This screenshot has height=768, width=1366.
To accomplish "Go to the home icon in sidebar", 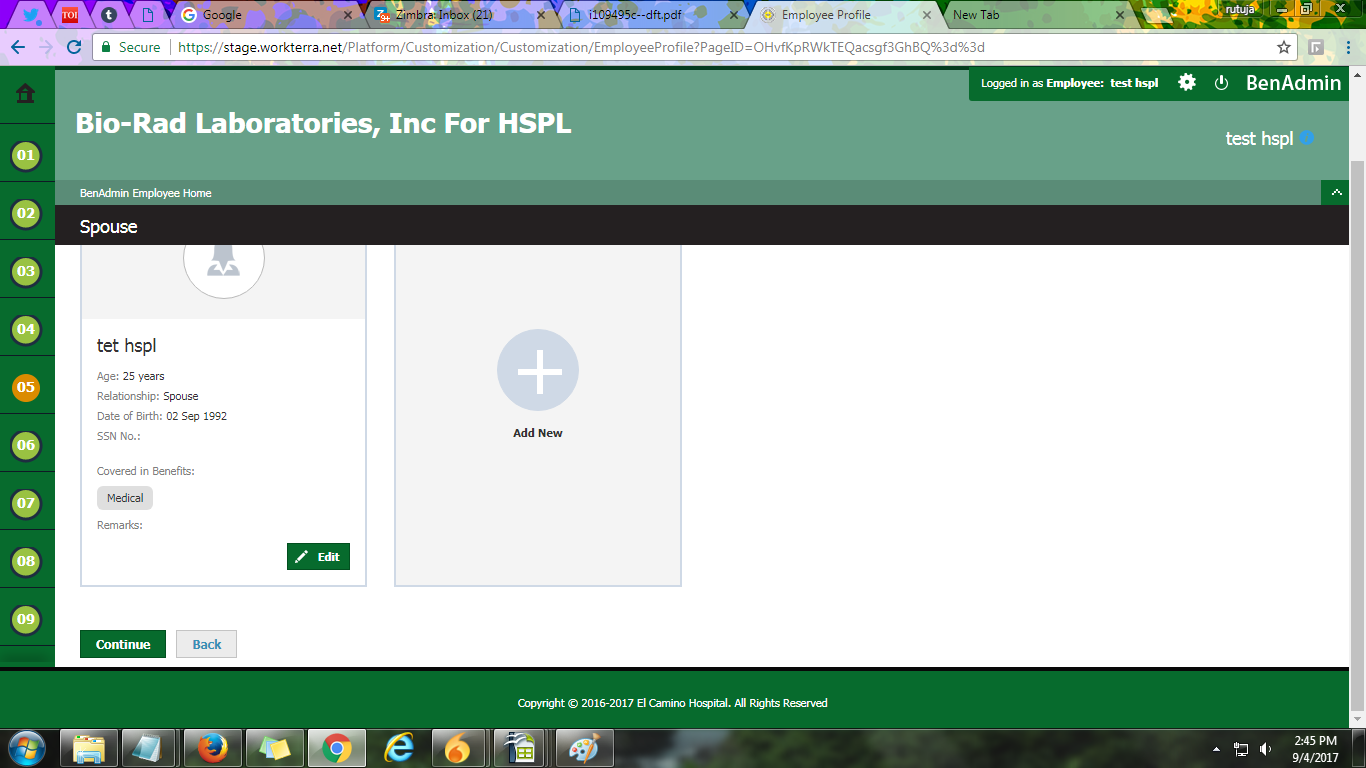I will coord(26,94).
